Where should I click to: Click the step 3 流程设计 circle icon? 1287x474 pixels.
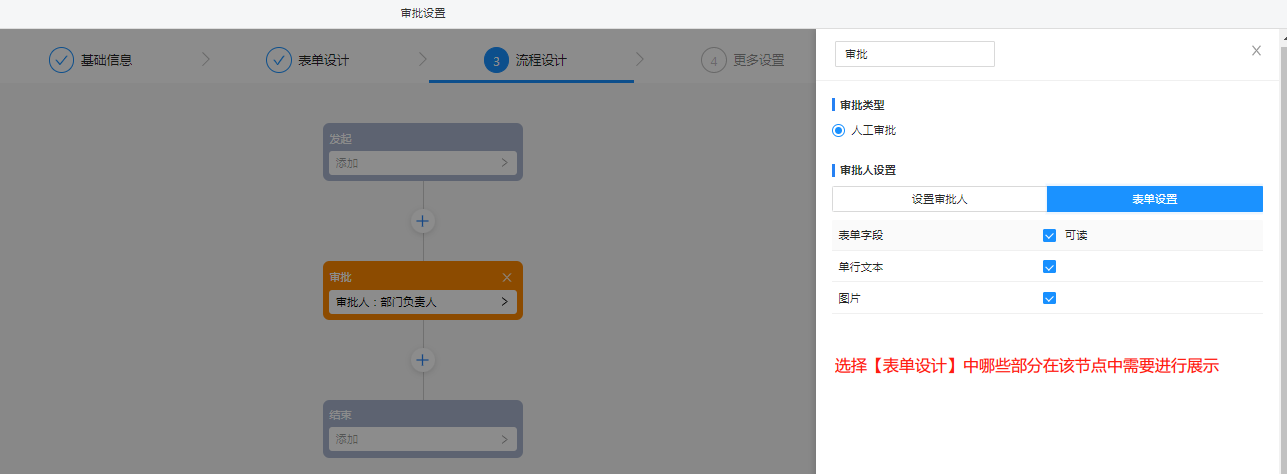click(x=496, y=60)
